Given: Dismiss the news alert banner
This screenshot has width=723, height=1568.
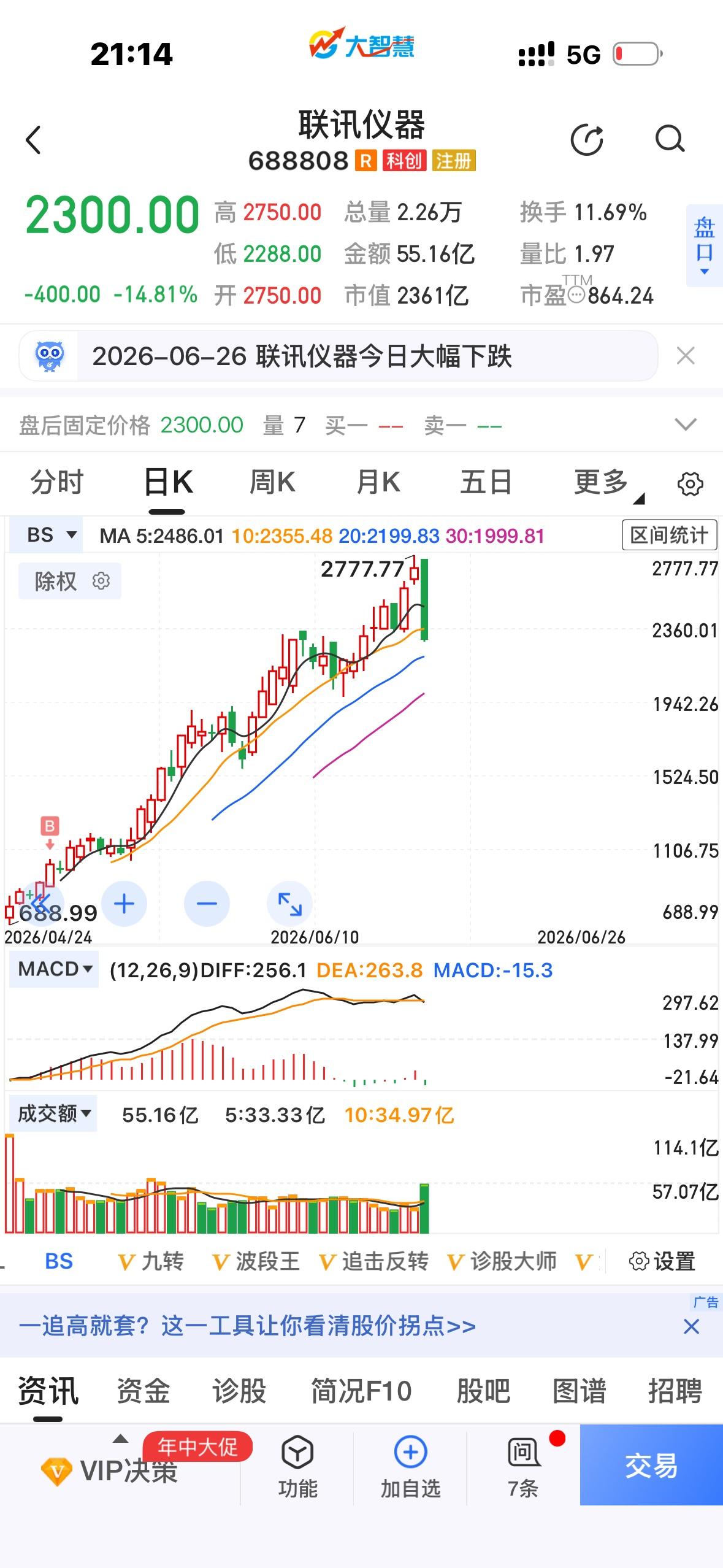Looking at the screenshot, I should 685,356.
